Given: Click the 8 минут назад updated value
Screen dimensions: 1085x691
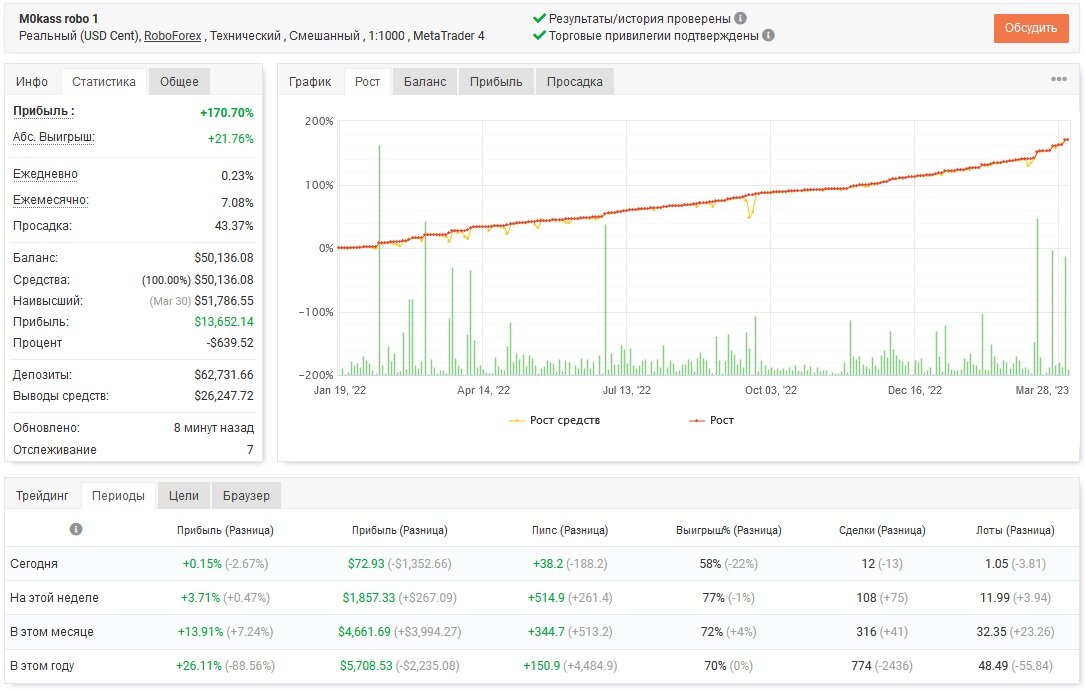Looking at the screenshot, I should point(214,428).
